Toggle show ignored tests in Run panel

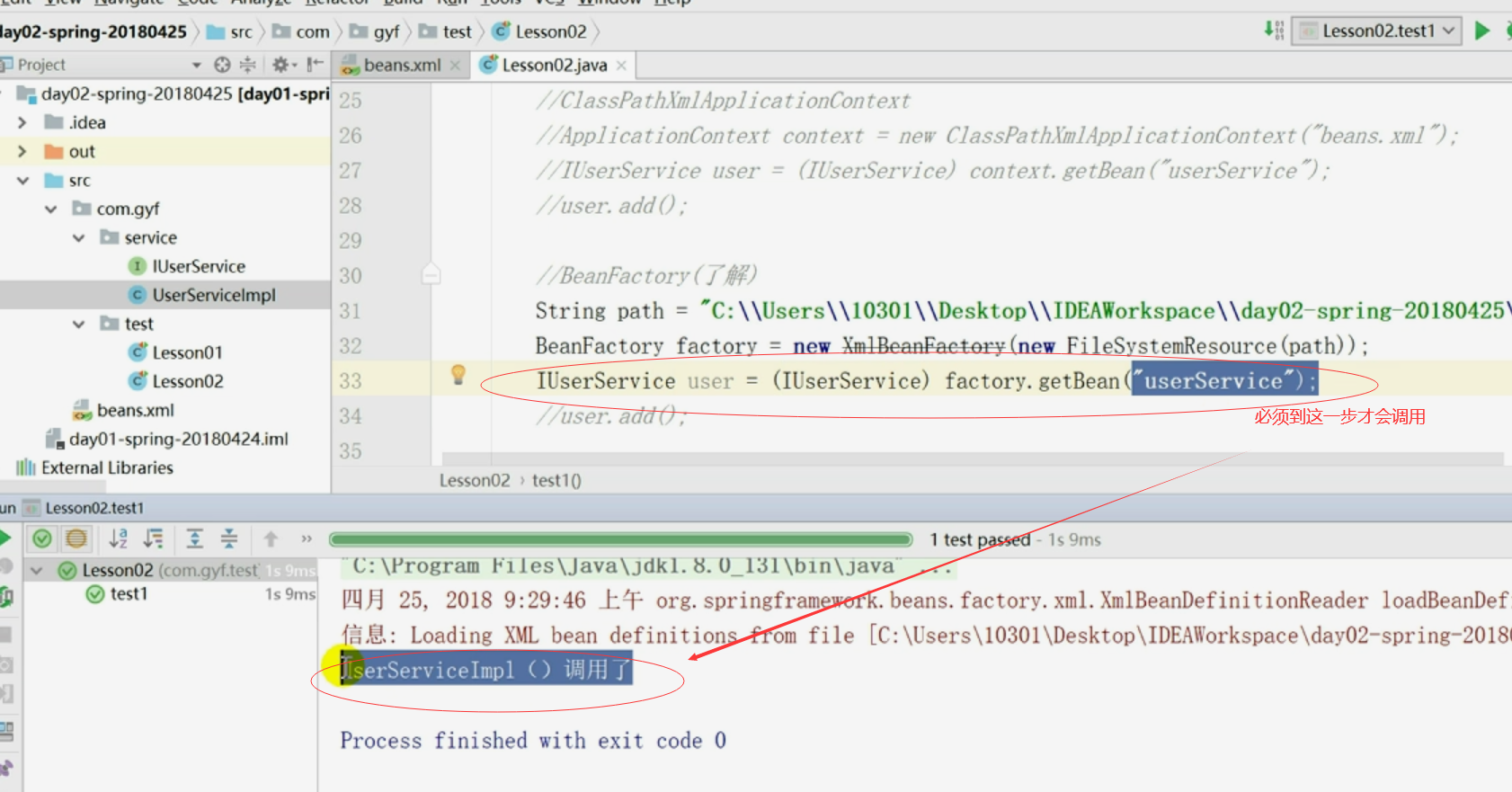point(76,538)
